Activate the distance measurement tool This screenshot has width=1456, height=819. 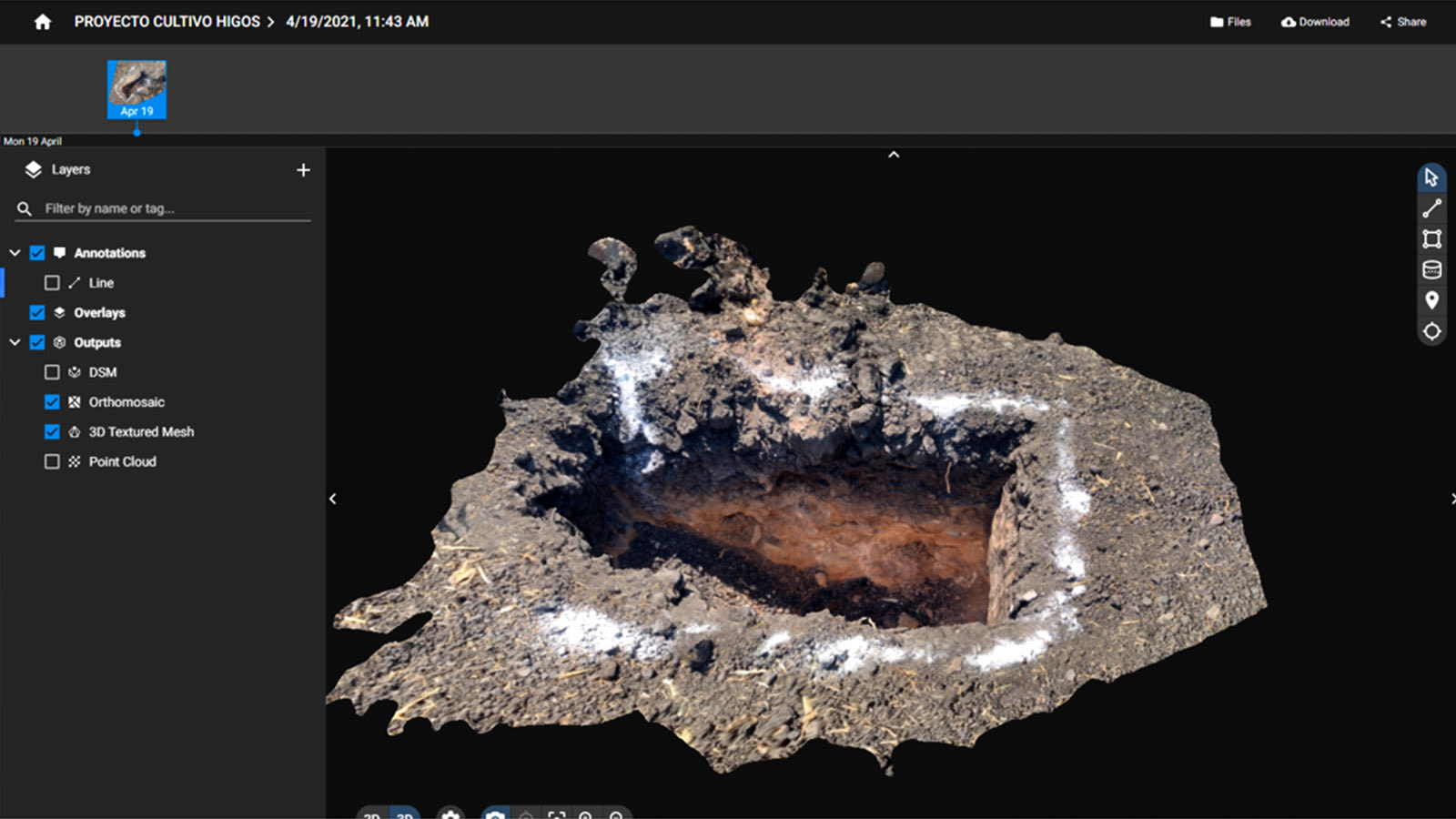pos(1431,208)
